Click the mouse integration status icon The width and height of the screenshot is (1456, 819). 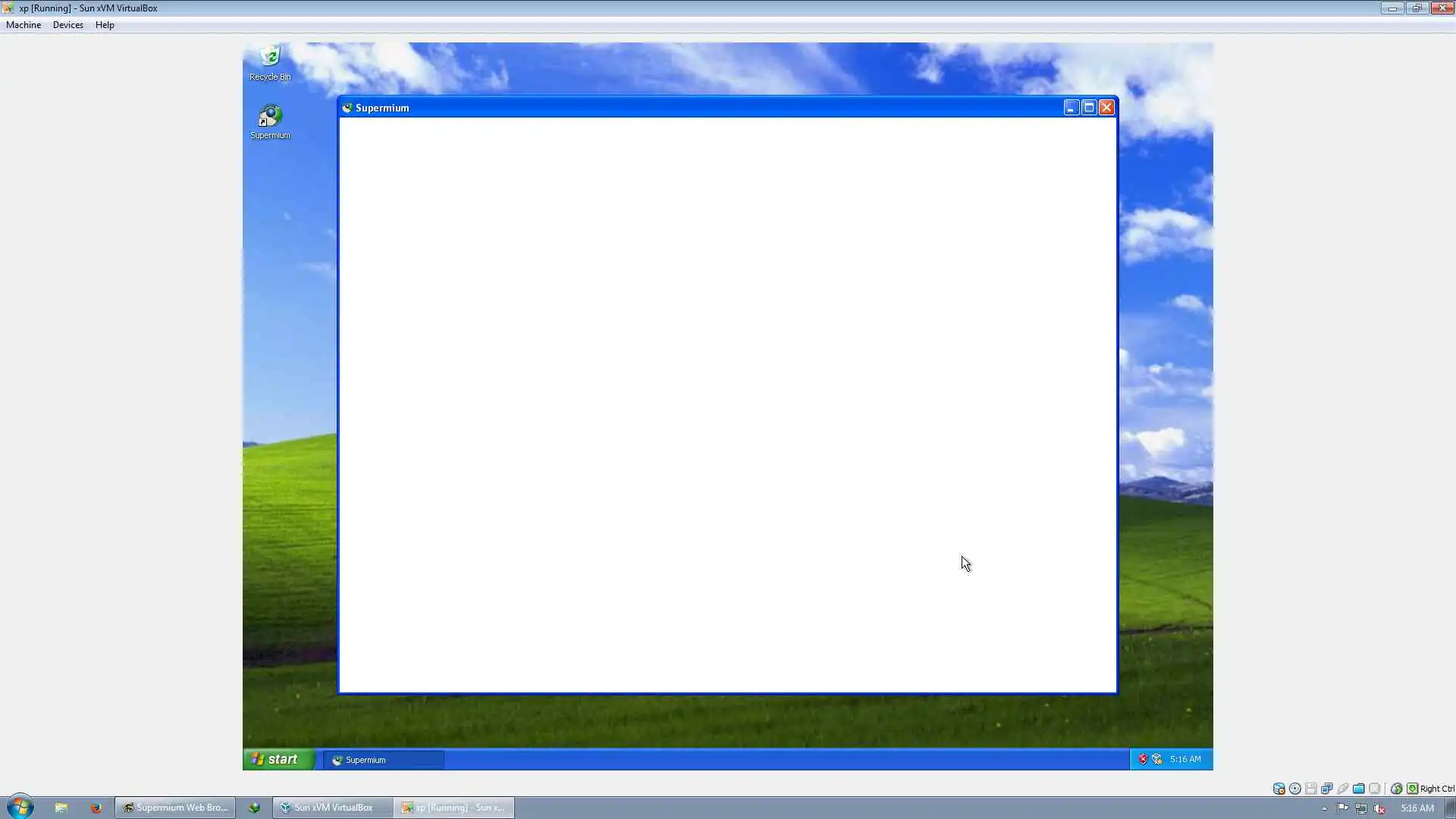1396,789
